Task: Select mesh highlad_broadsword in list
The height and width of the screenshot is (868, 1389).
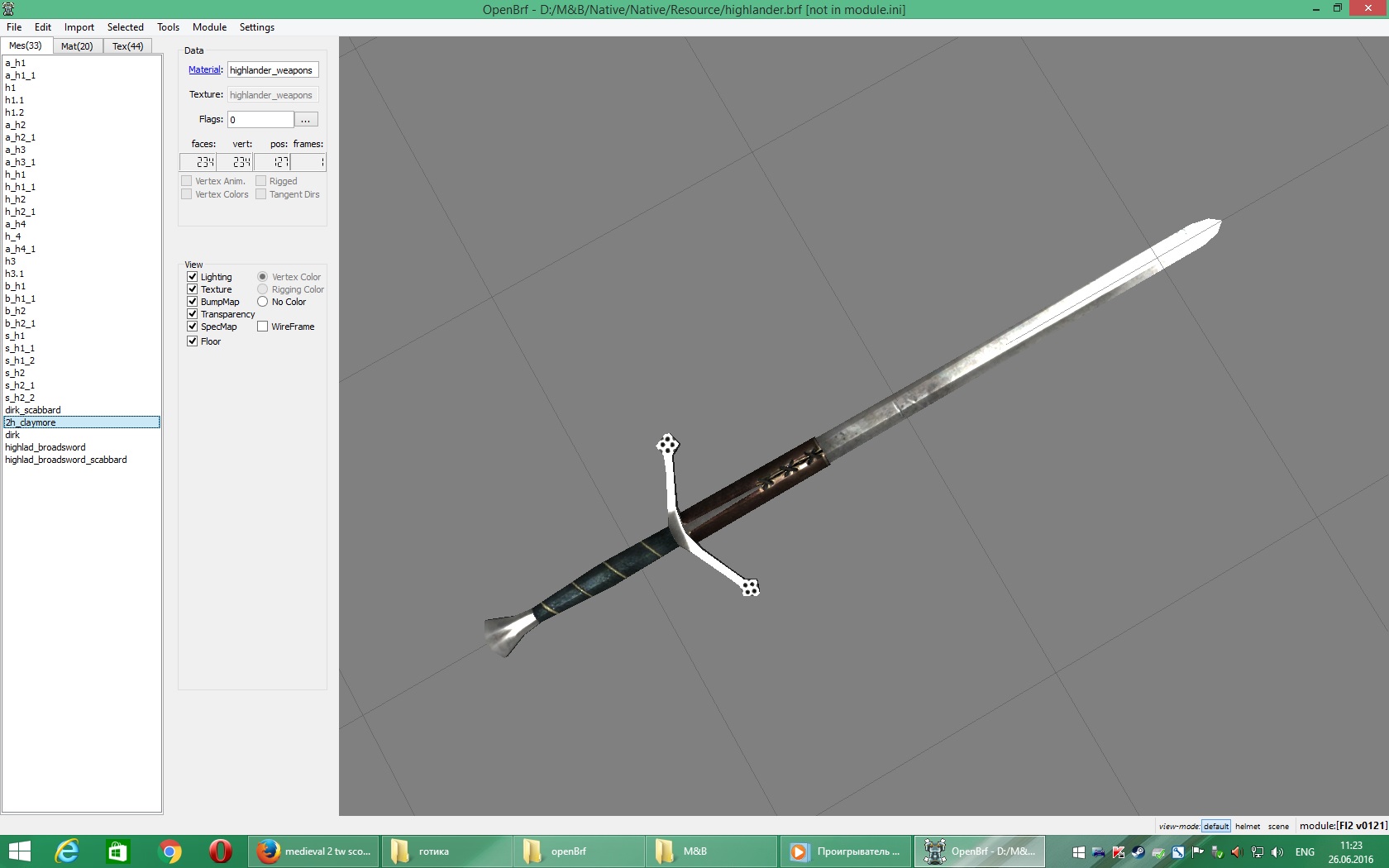Action: click(82, 447)
